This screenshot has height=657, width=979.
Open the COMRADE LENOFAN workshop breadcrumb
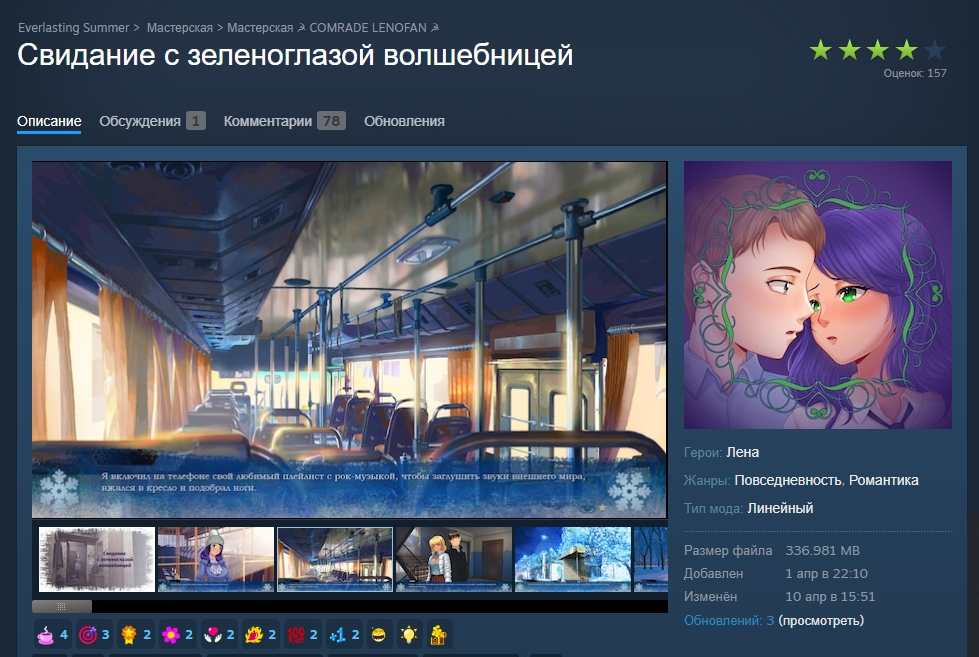click(333, 27)
